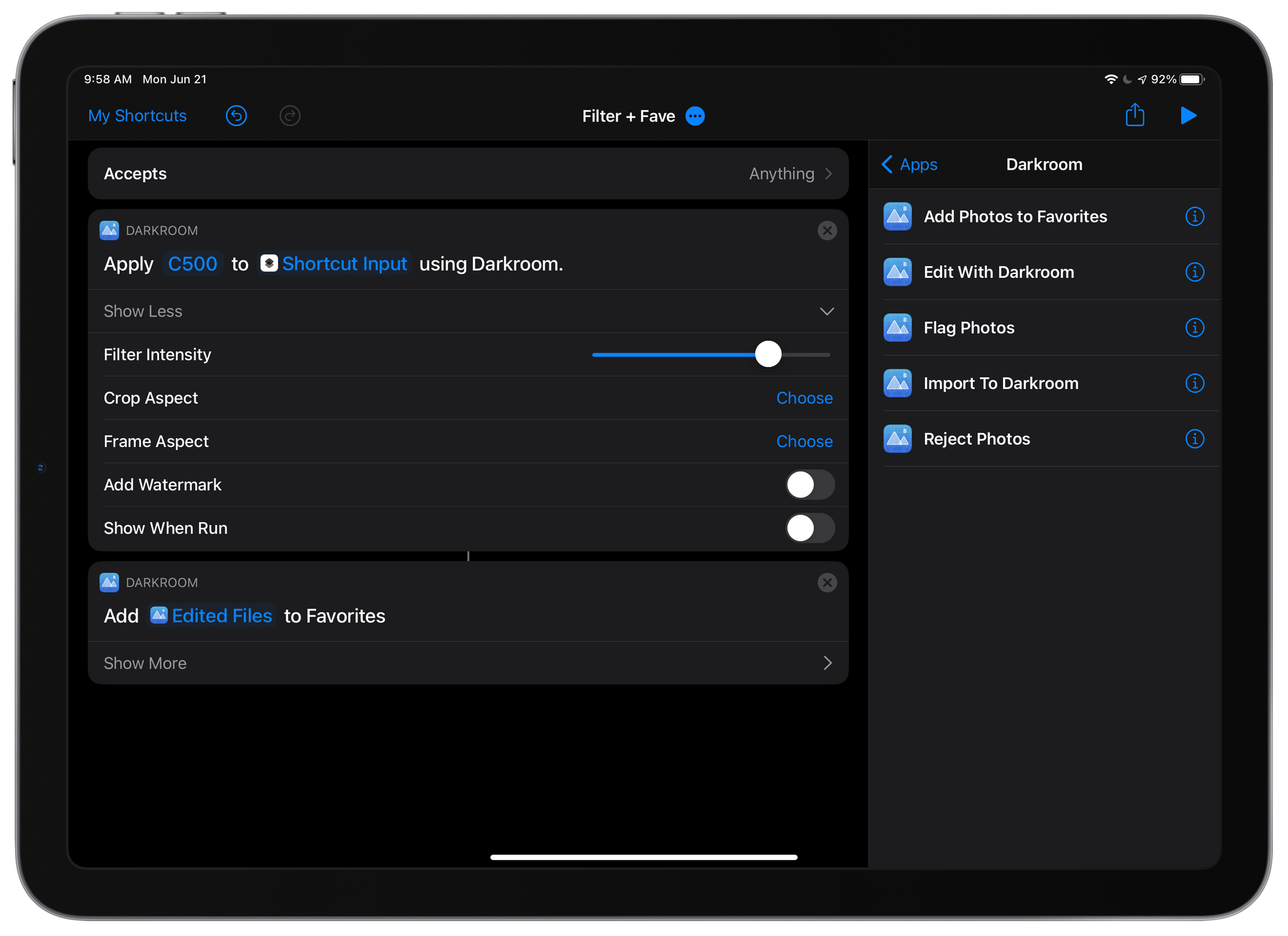This screenshot has height=936, width=1288.
Task: Tap the Wi-Fi status icon
Action: click(x=1111, y=79)
